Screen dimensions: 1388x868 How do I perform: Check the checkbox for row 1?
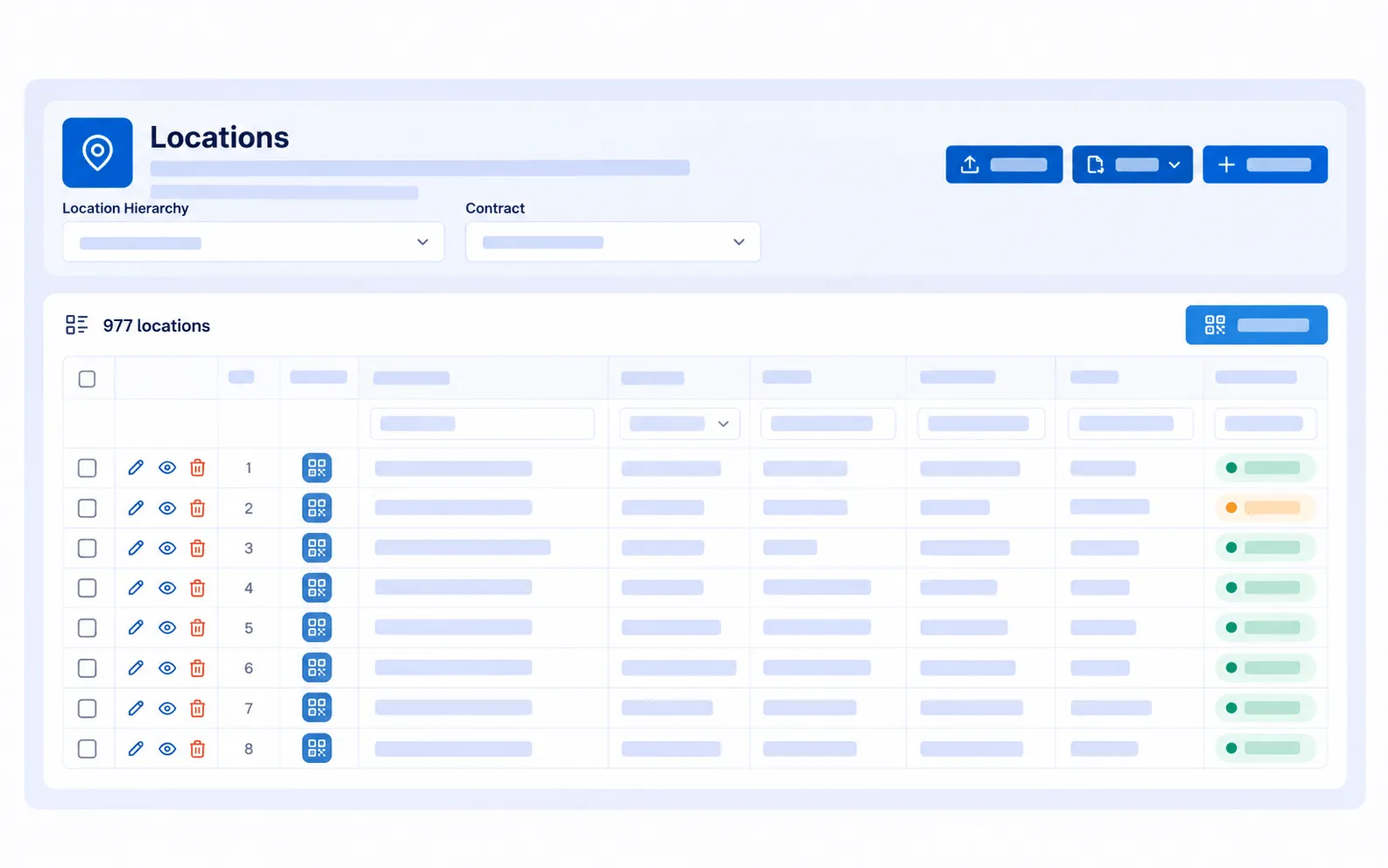click(x=88, y=468)
